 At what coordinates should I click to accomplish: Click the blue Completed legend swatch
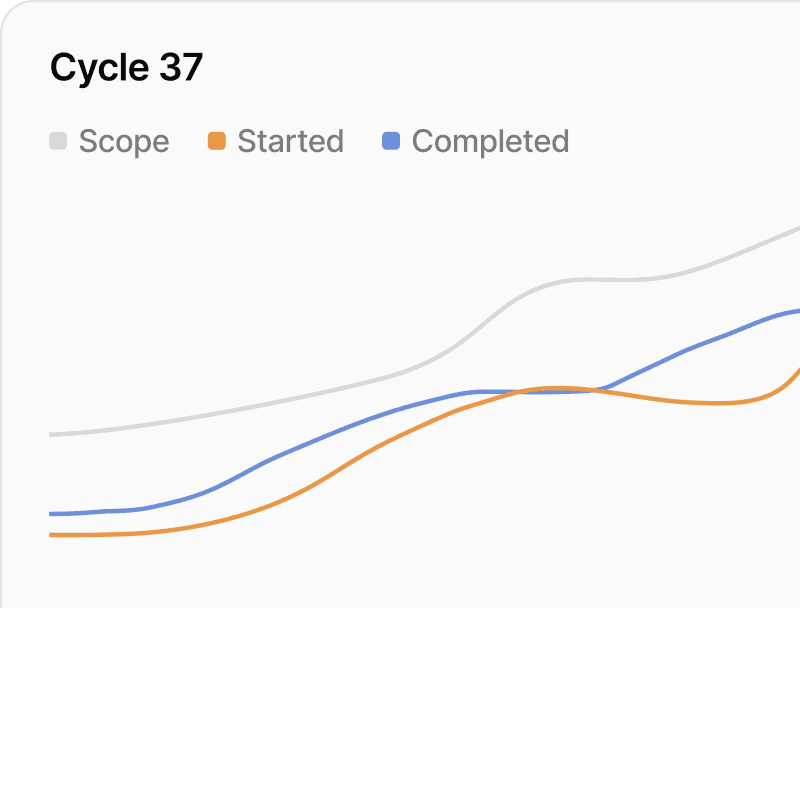(x=391, y=142)
